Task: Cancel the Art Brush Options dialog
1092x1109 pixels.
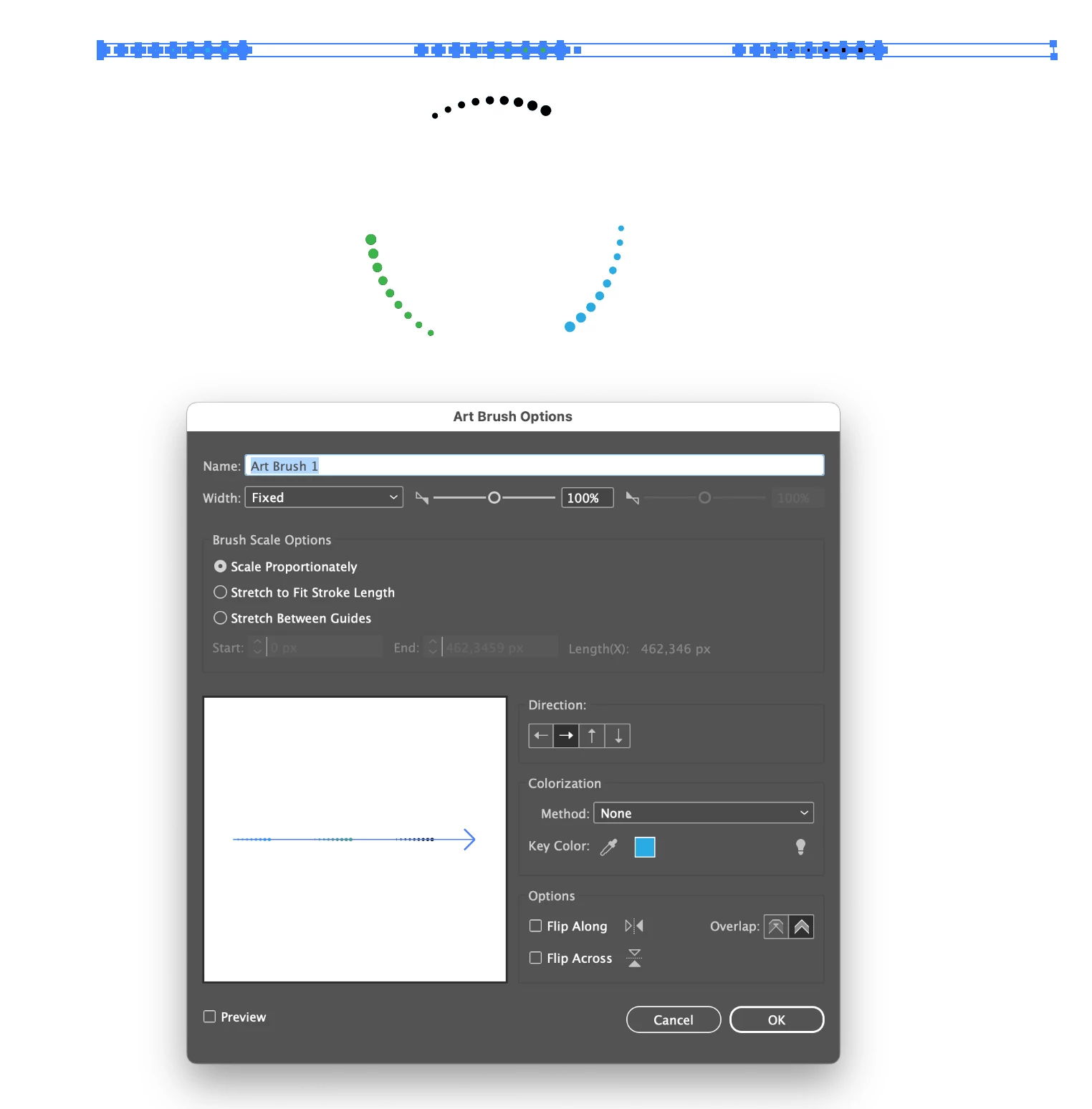Action: pyautogui.click(x=674, y=1019)
